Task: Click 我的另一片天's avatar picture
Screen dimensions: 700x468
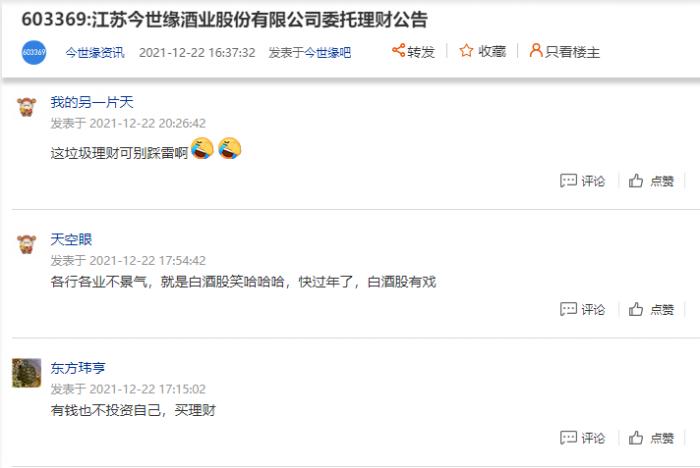Action: click(x=26, y=107)
